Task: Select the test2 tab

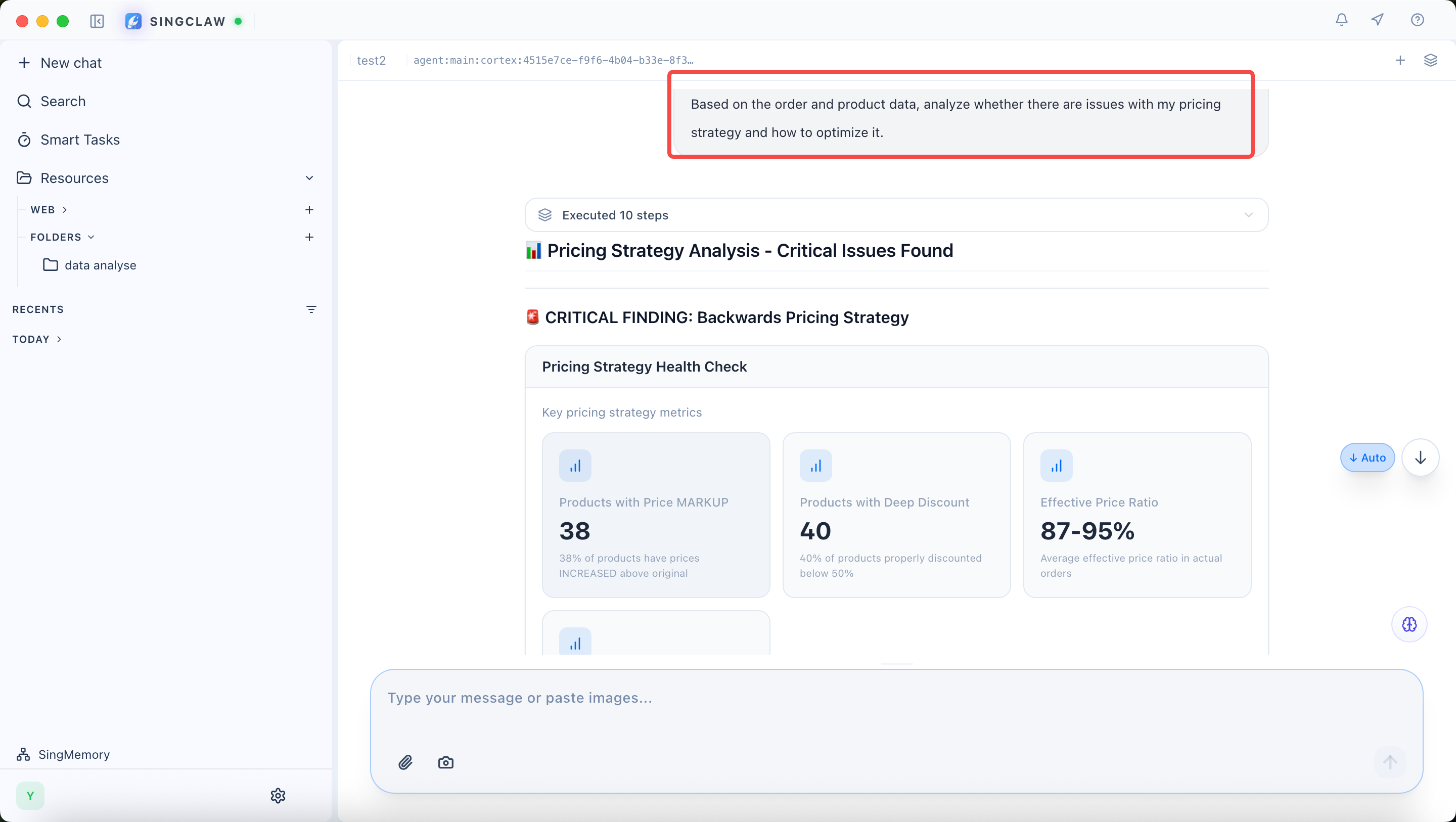Action: [x=372, y=61]
